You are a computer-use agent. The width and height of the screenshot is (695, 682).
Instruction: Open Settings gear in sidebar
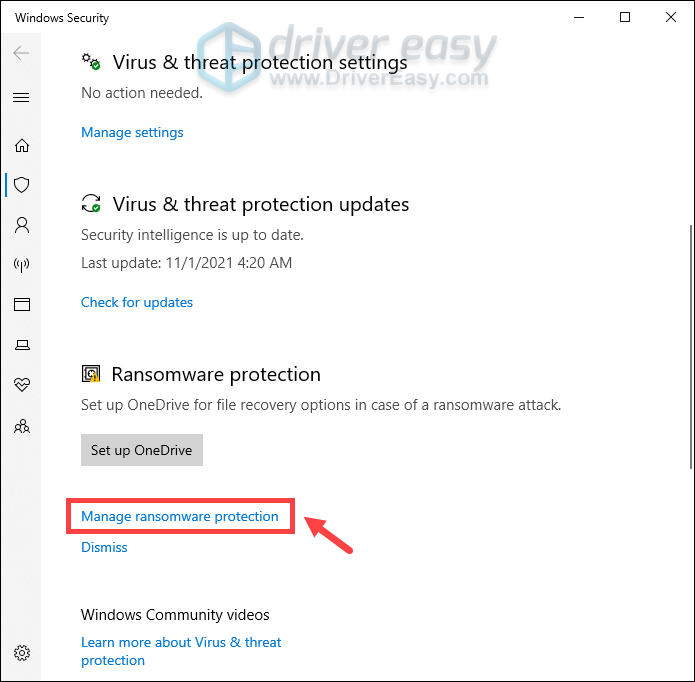pyautogui.click(x=22, y=653)
